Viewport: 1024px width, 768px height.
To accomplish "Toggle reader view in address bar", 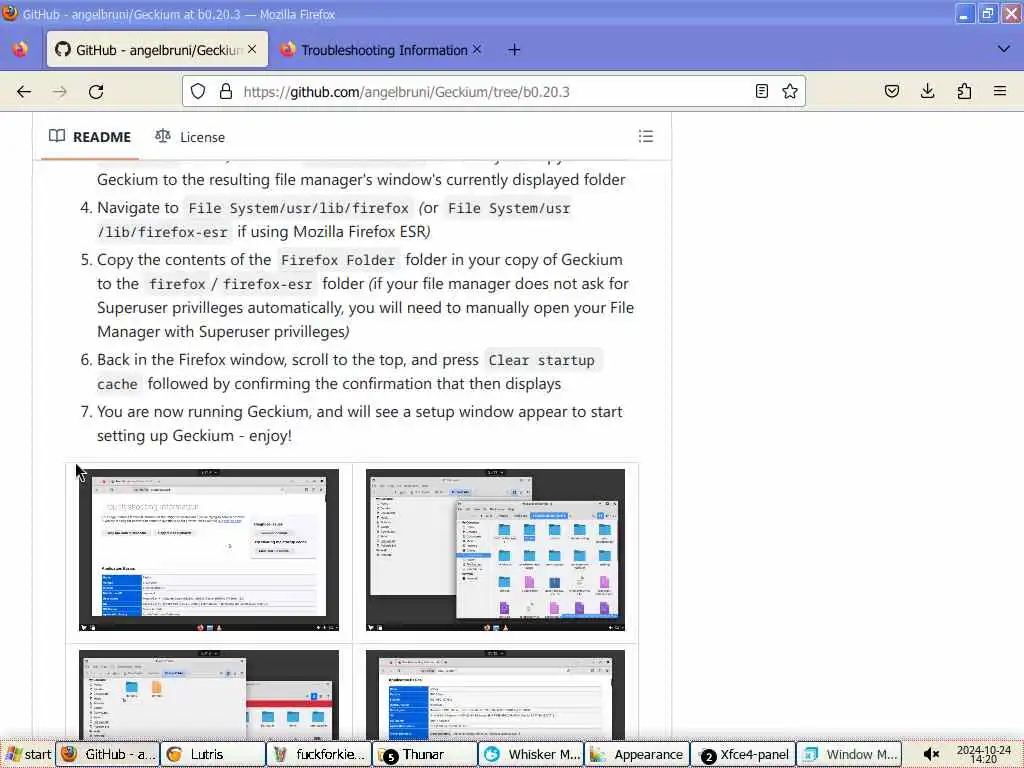I will [761, 91].
